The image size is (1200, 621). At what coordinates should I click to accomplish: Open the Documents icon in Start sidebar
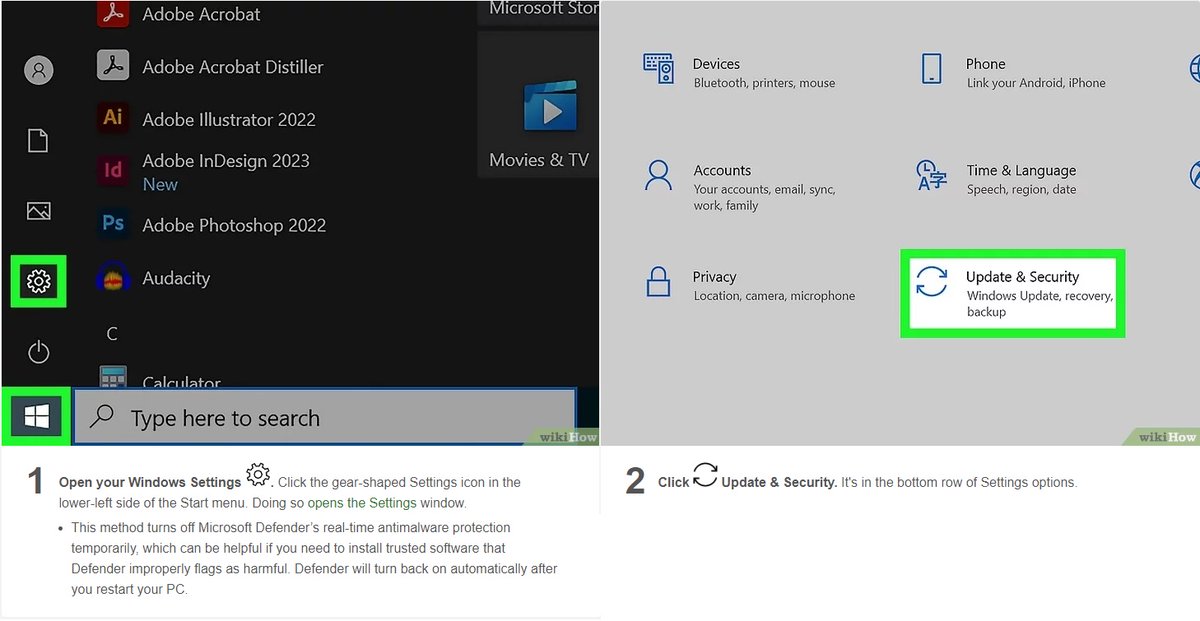[38, 140]
